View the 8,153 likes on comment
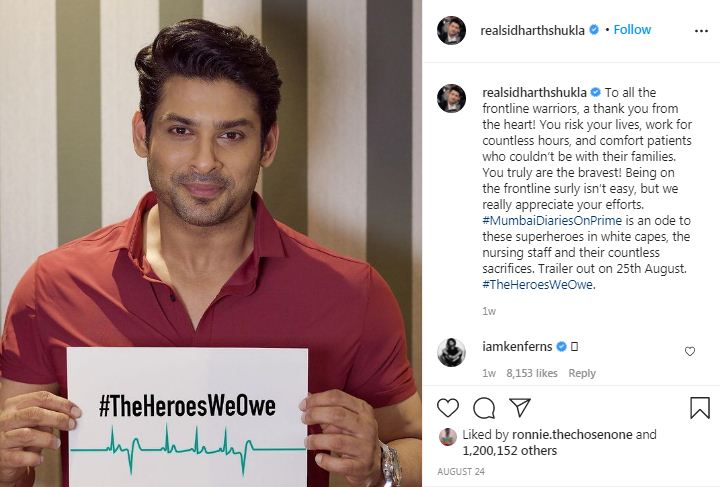This screenshot has width=720, height=487. (x=532, y=373)
